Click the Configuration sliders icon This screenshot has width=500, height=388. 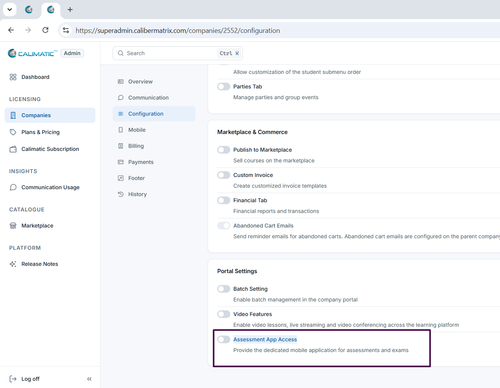[x=121, y=114]
